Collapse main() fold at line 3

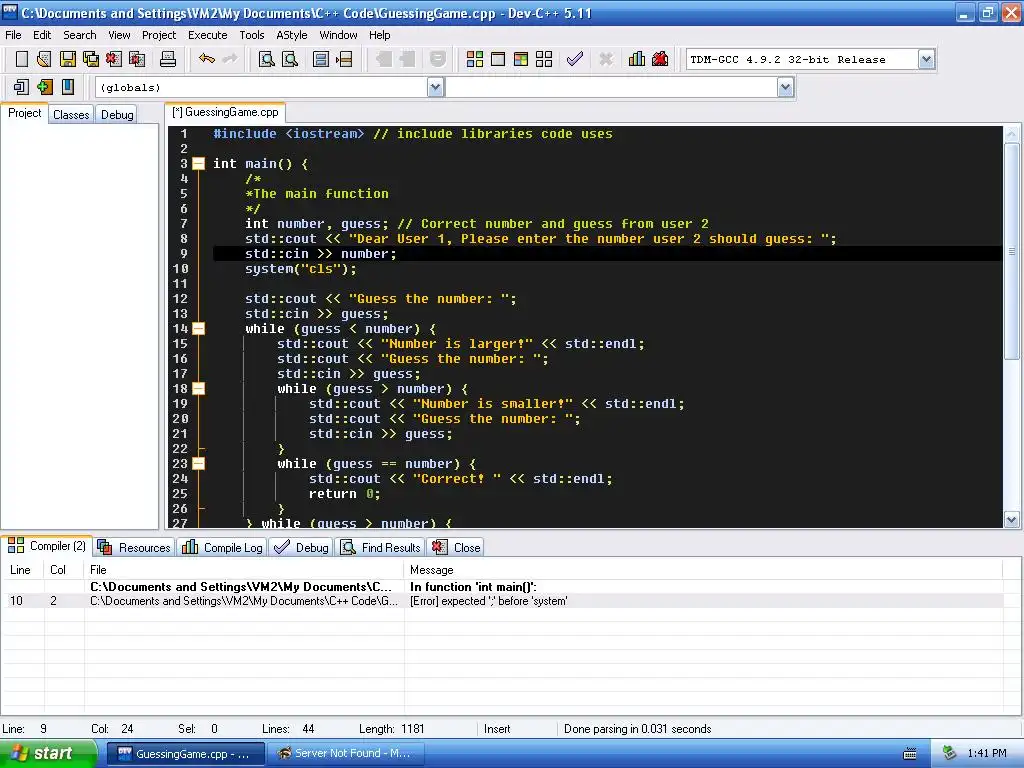tap(199, 163)
